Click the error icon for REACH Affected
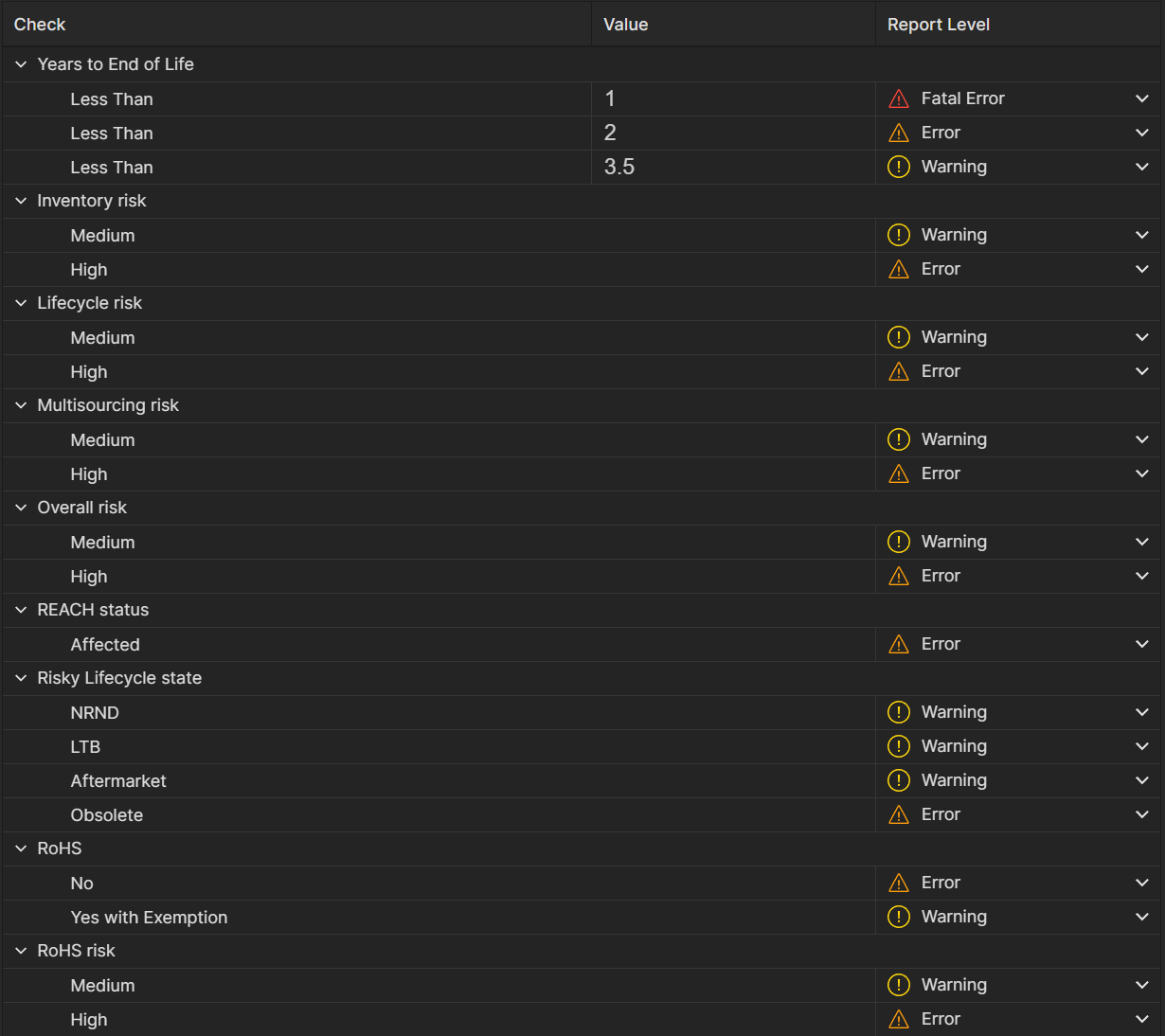The width and height of the screenshot is (1165, 1036). coord(899,644)
